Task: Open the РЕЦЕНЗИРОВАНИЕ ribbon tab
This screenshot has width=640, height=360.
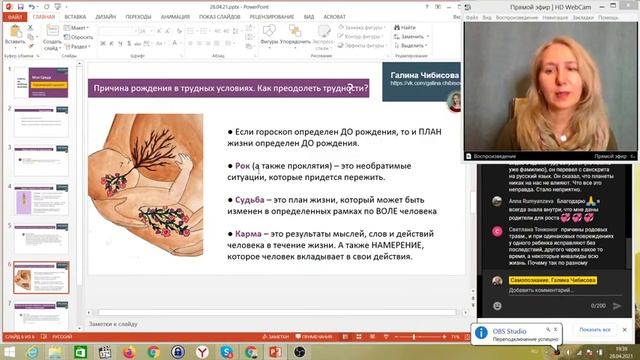Action: [271, 17]
